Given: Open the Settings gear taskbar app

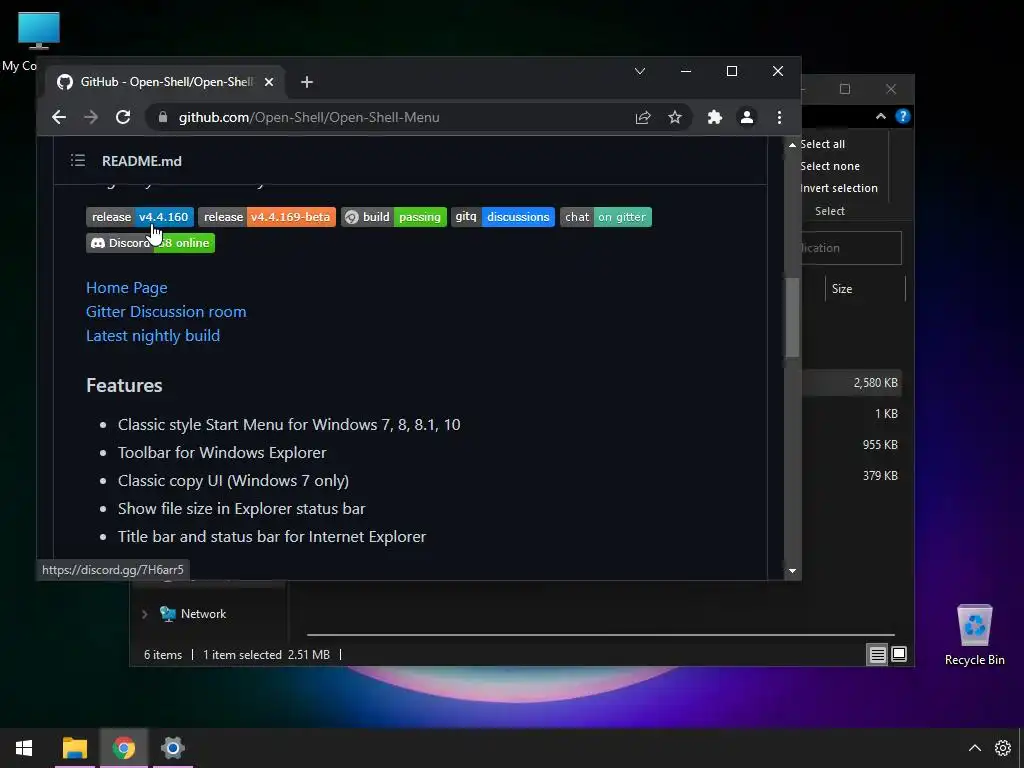Looking at the screenshot, I should point(172,748).
